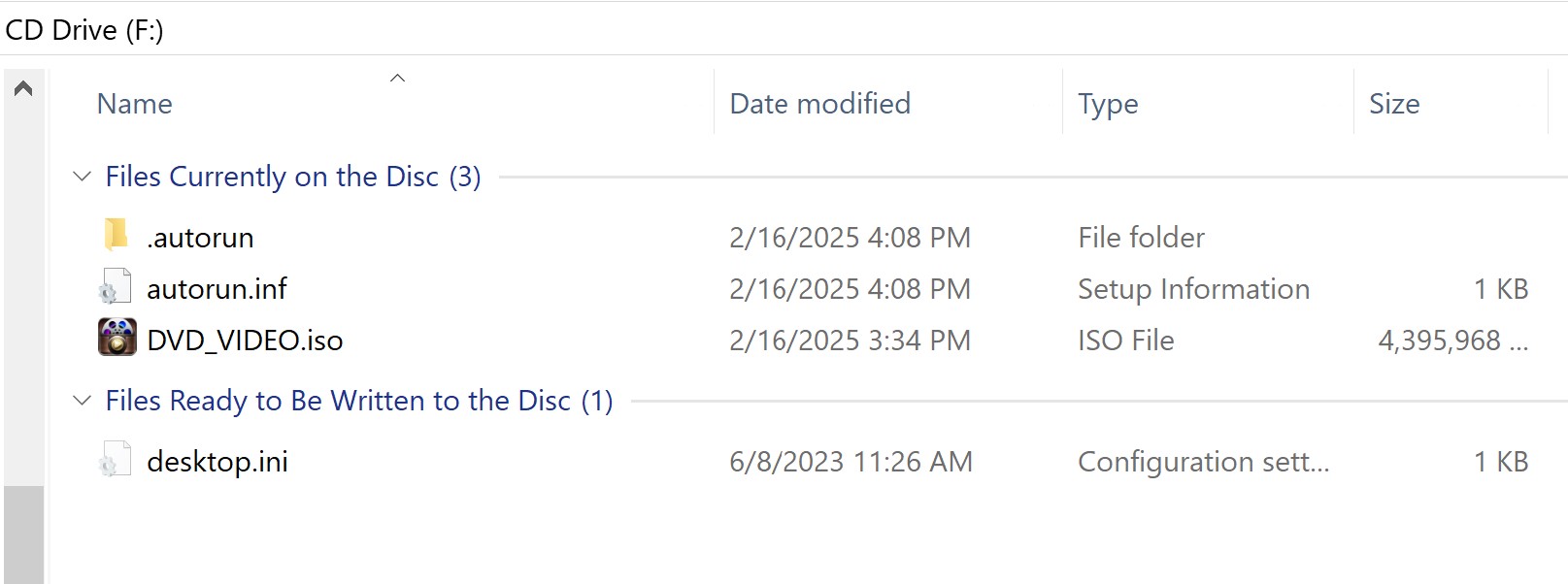
Task: Click the ISO File type cell
Action: tap(1125, 341)
